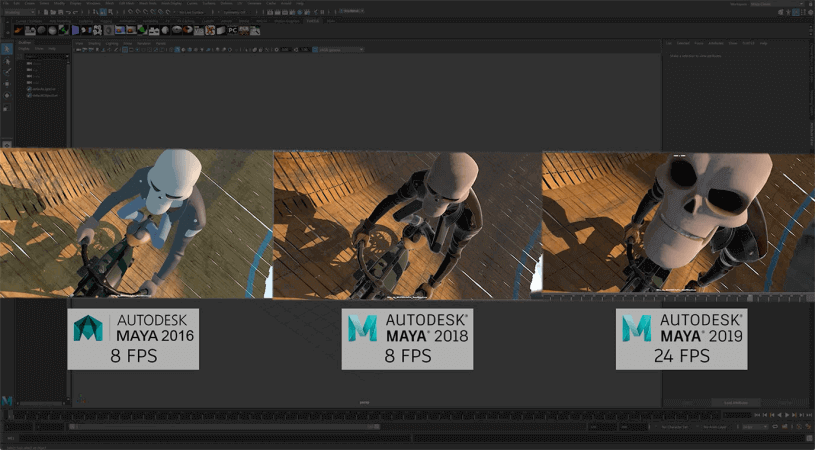The width and height of the screenshot is (815, 450).
Task: Click the viewport exposure value field
Action: pyautogui.click(x=285, y=50)
